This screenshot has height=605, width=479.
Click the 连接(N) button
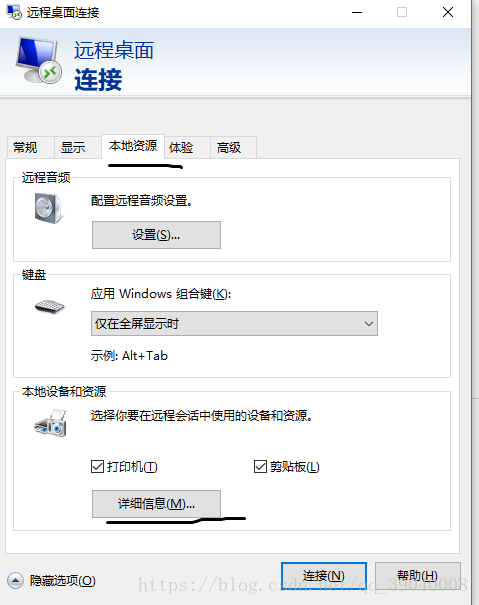pyautogui.click(x=324, y=576)
